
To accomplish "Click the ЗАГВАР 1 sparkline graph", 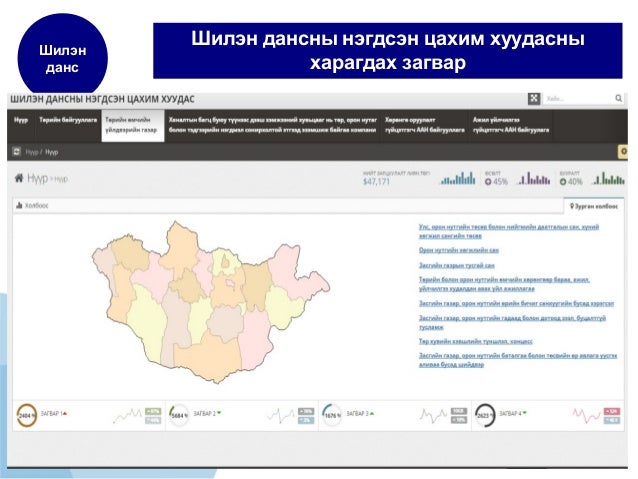I will tap(127, 416).
